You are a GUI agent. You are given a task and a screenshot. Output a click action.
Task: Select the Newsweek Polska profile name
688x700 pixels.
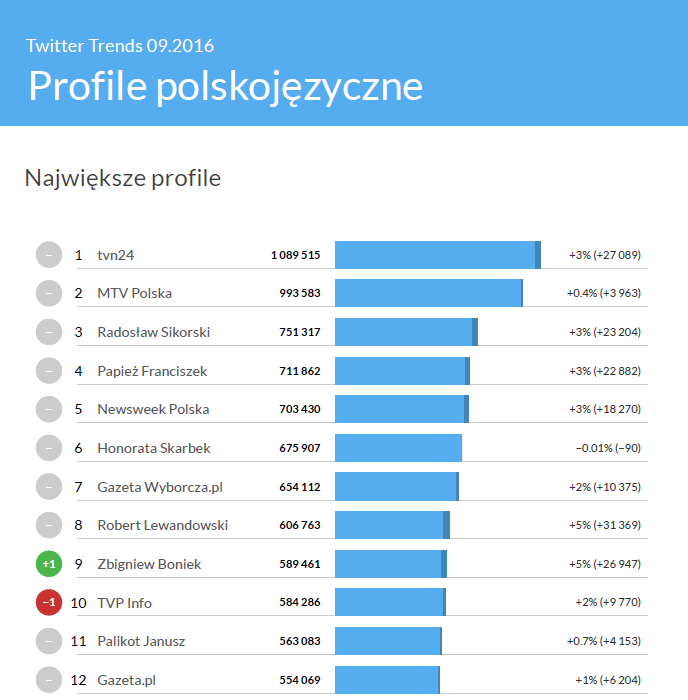point(153,409)
